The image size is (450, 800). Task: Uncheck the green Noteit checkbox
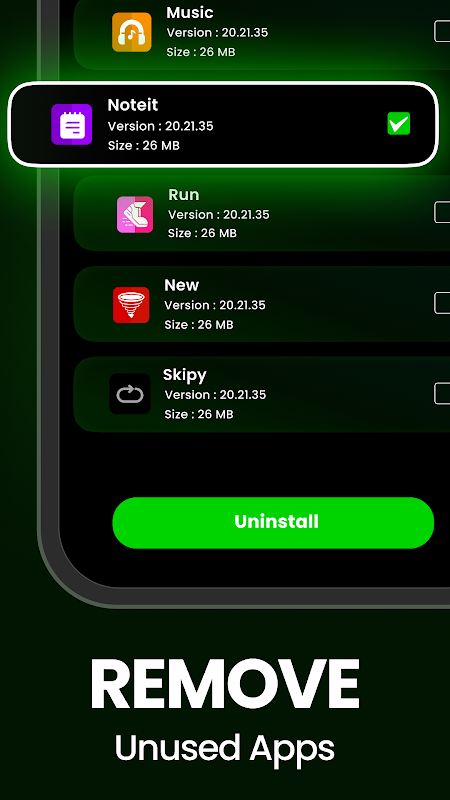[398, 124]
